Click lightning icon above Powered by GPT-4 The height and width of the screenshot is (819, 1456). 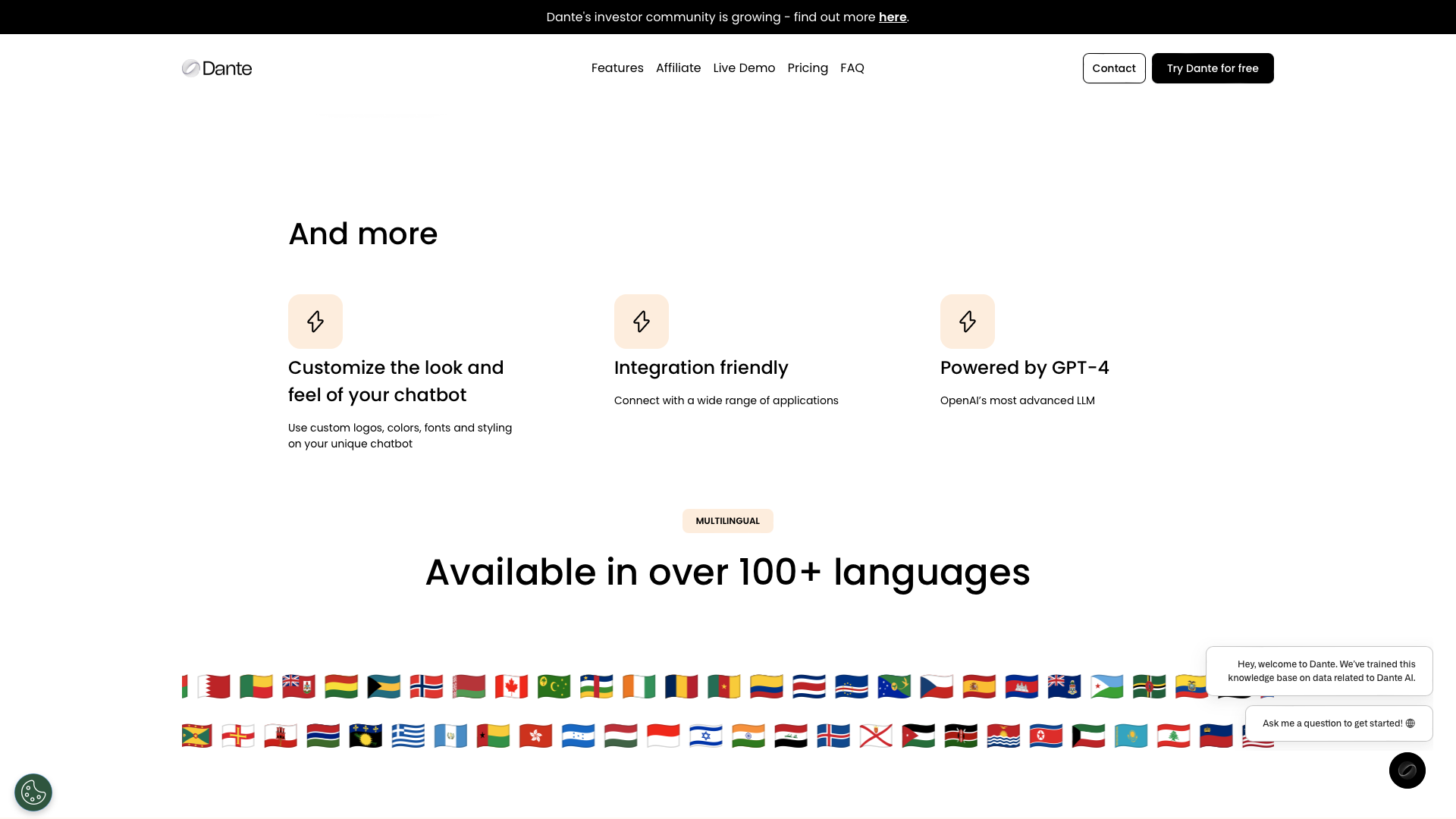click(968, 322)
